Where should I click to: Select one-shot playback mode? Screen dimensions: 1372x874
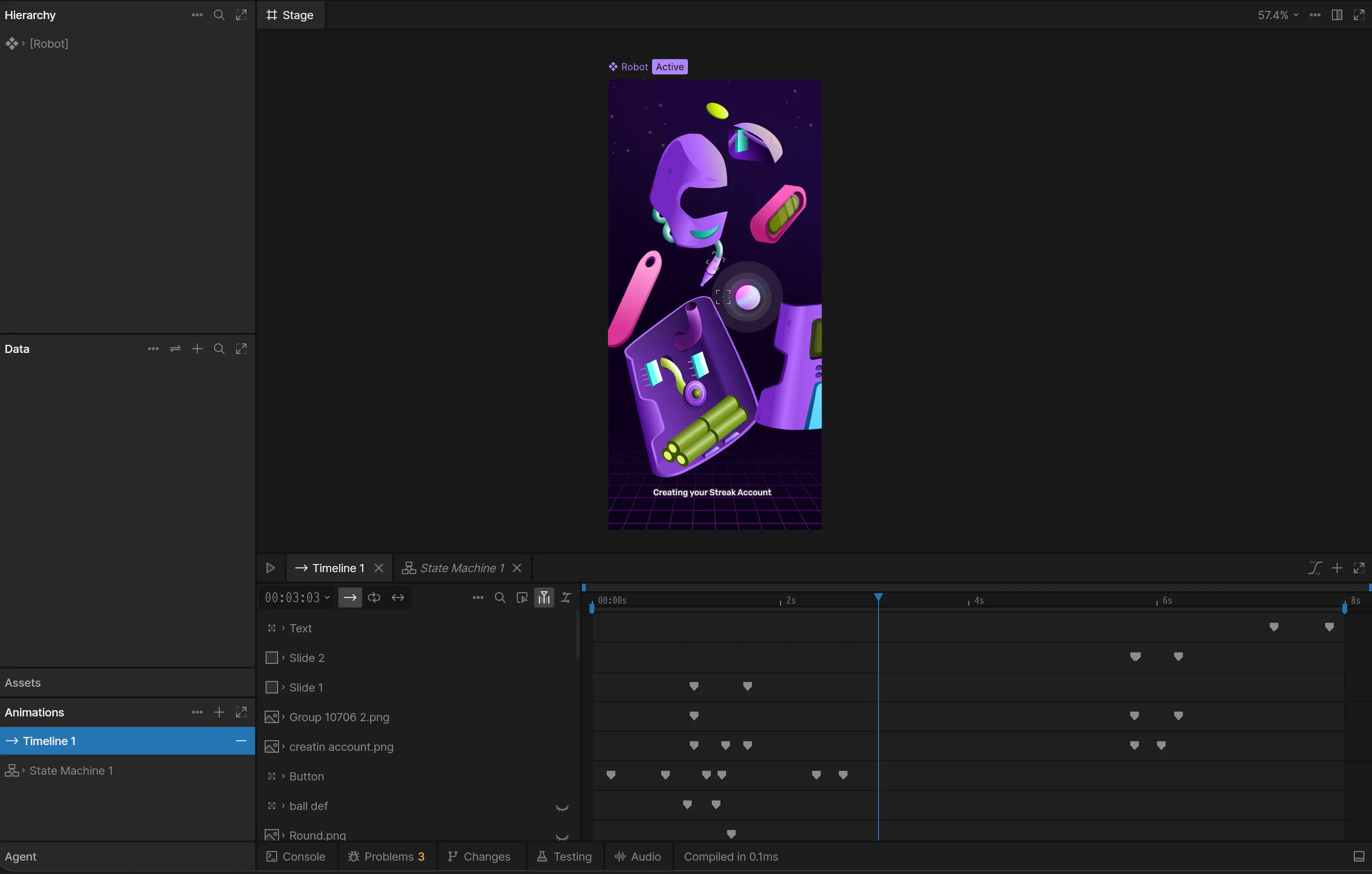click(x=350, y=597)
